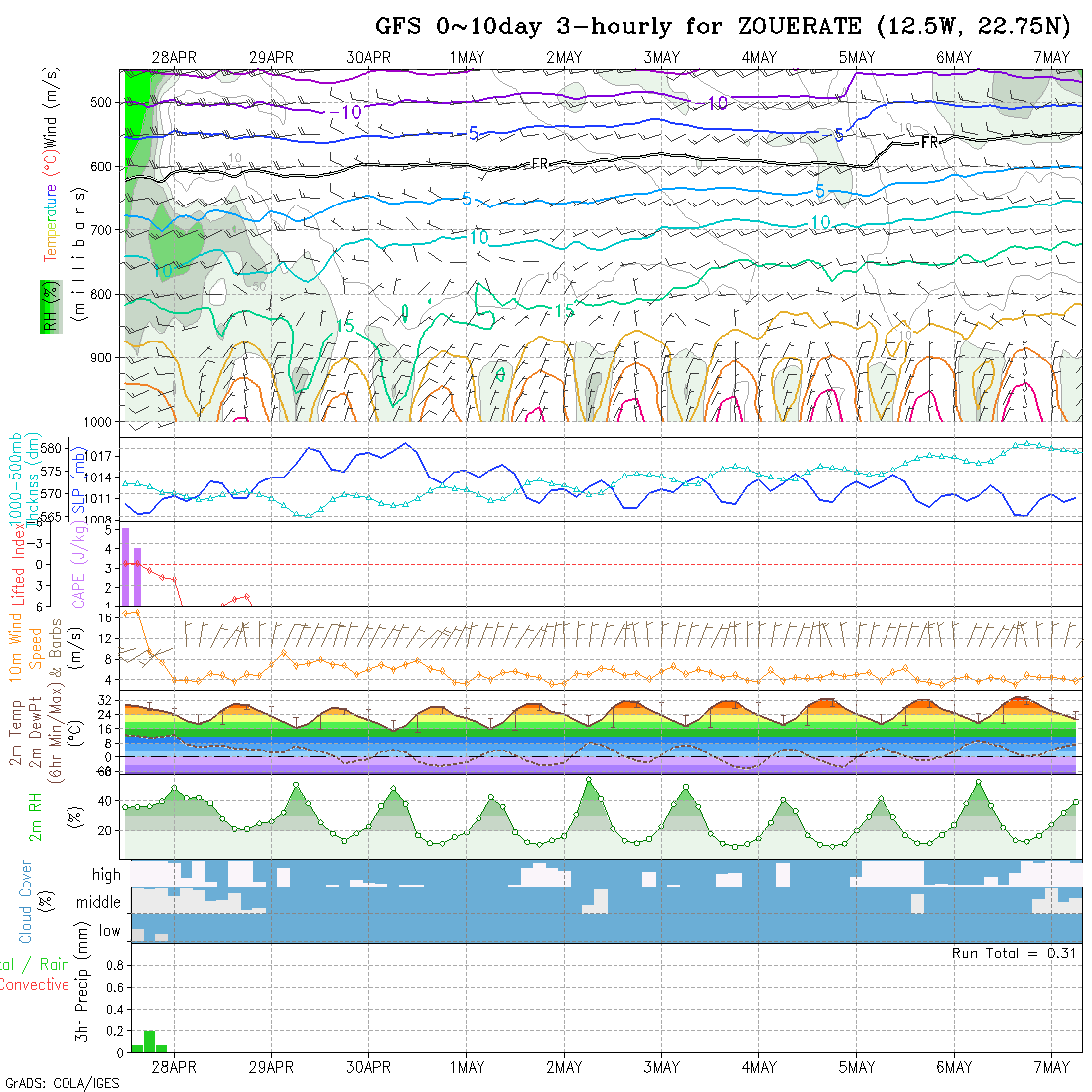Click the 1000 millibar pressure tick label

click(x=101, y=422)
